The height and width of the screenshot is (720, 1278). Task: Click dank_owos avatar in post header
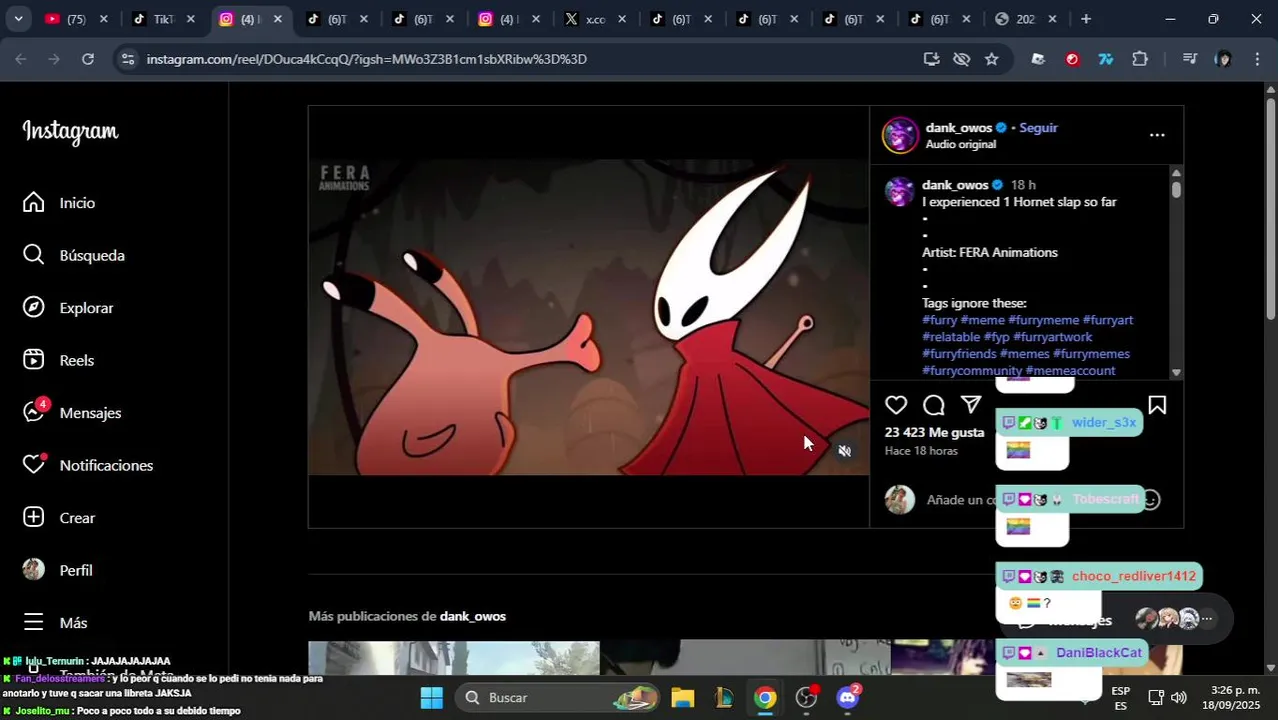(x=900, y=135)
